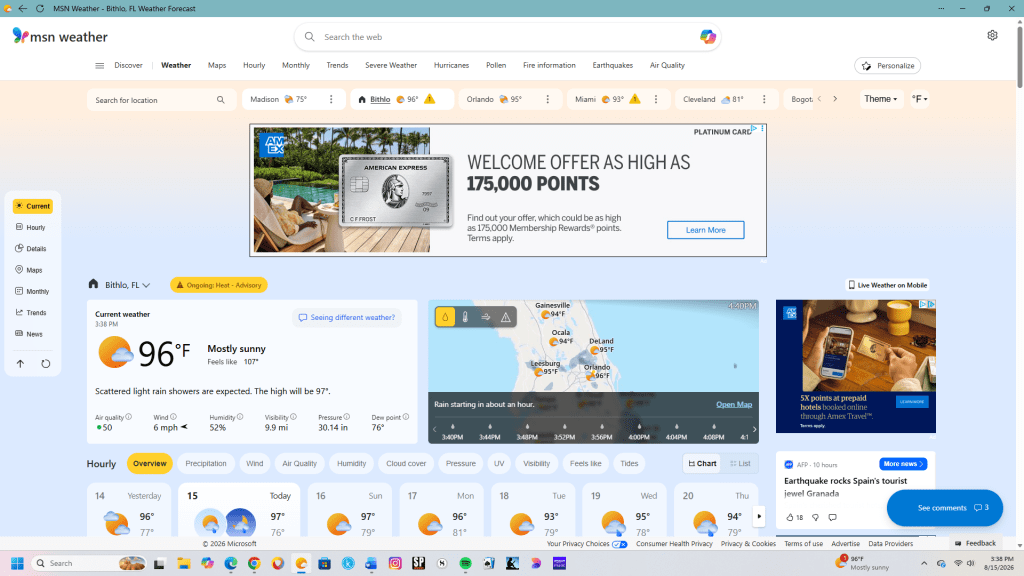Dislike the earthquake news article

tap(815, 517)
